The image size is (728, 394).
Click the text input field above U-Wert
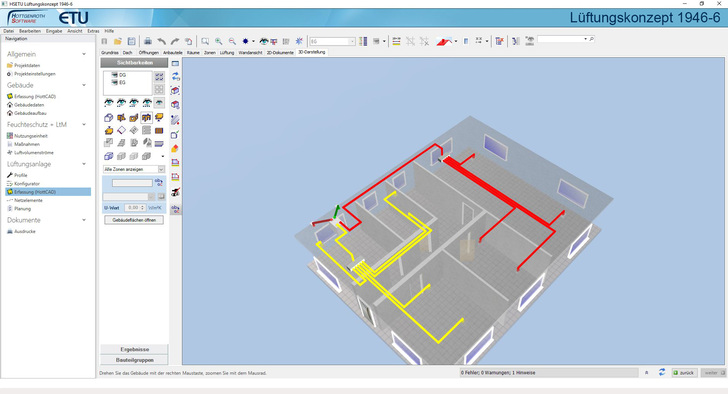[132, 183]
